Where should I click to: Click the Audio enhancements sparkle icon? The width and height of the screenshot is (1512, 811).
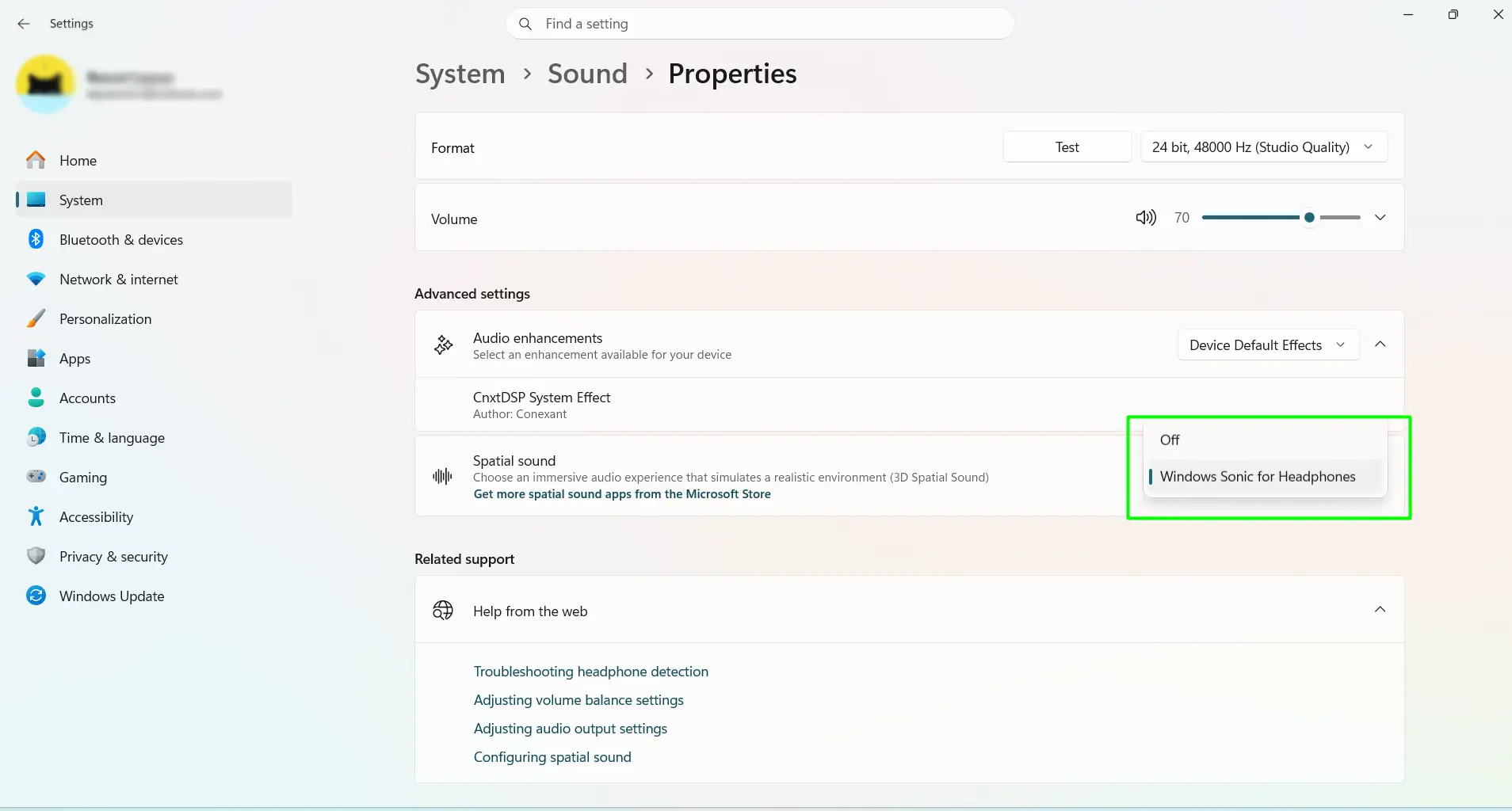pyautogui.click(x=443, y=345)
